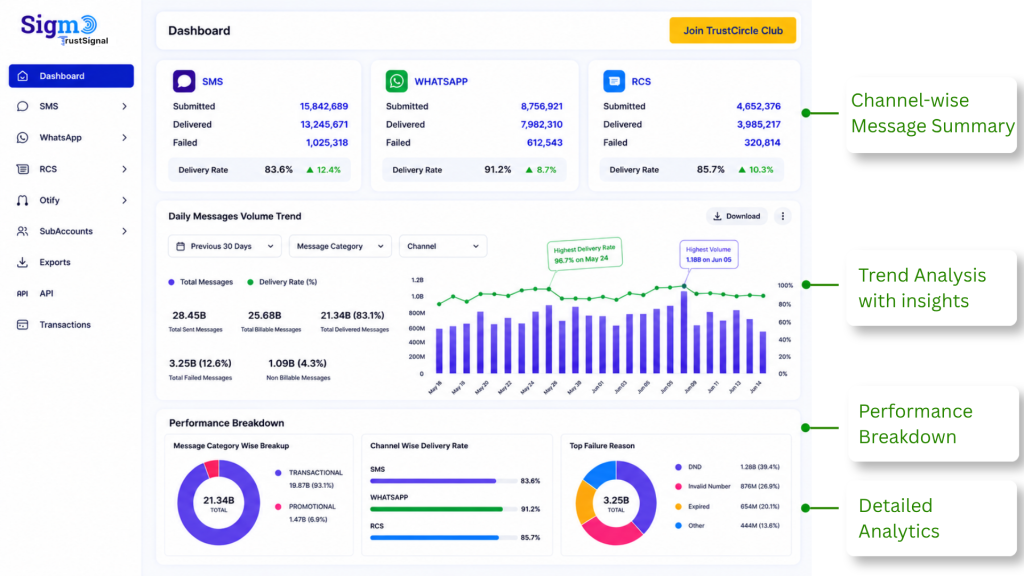The width and height of the screenshot is (1024, 576).
Task: Click the Dashboard home icon
Action: pyautogui.click(x=23, y=76)
